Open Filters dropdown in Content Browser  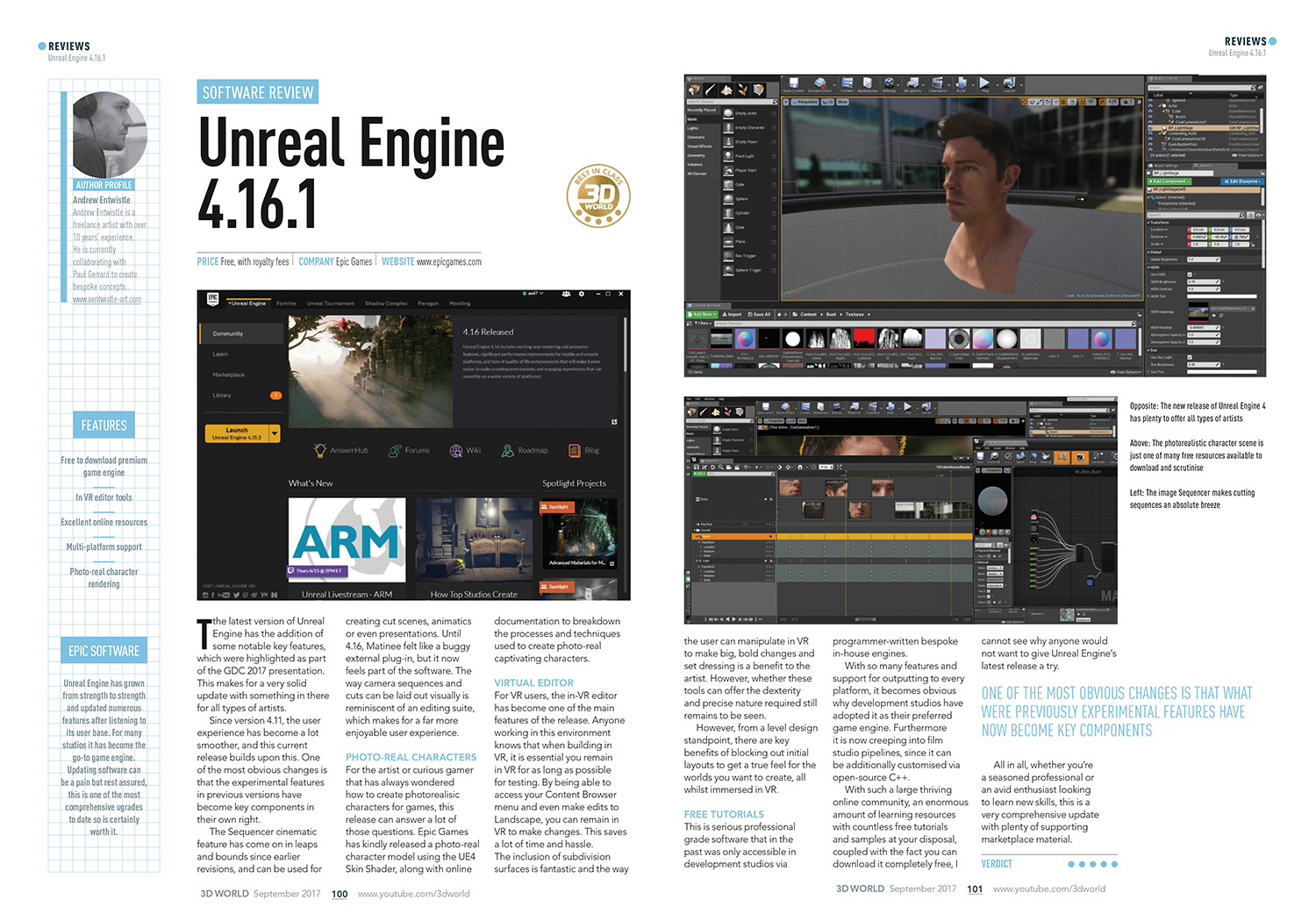(703, 324)
